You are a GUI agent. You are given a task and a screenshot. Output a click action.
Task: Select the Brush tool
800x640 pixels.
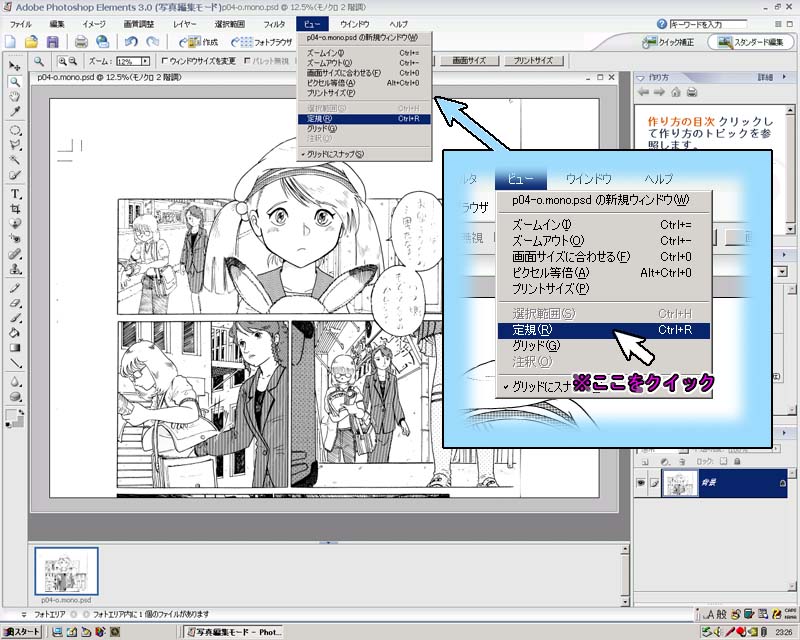pyautogui.click(x=15, y=318)
